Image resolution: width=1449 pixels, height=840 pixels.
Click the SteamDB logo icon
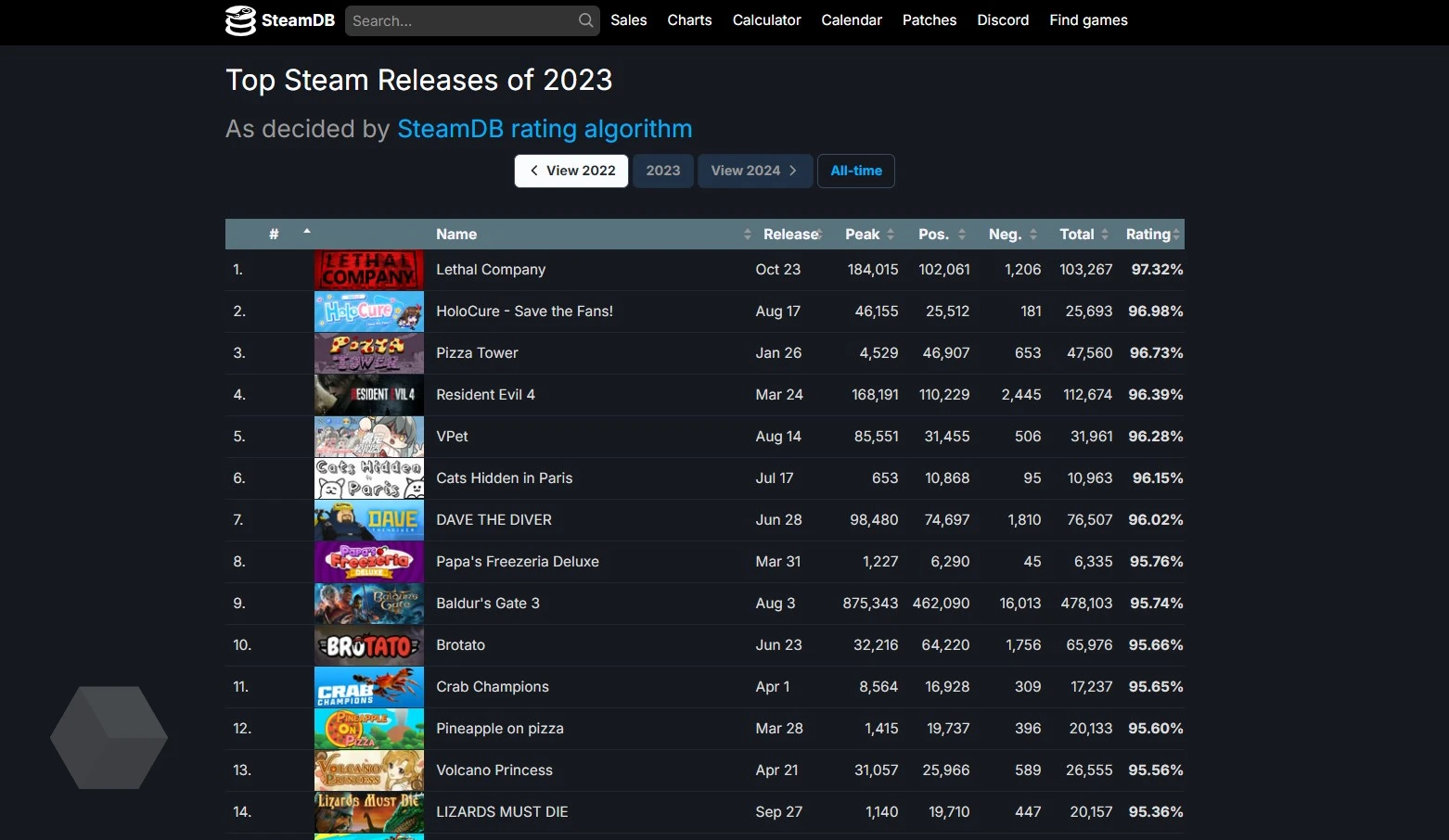pos(240,20)
